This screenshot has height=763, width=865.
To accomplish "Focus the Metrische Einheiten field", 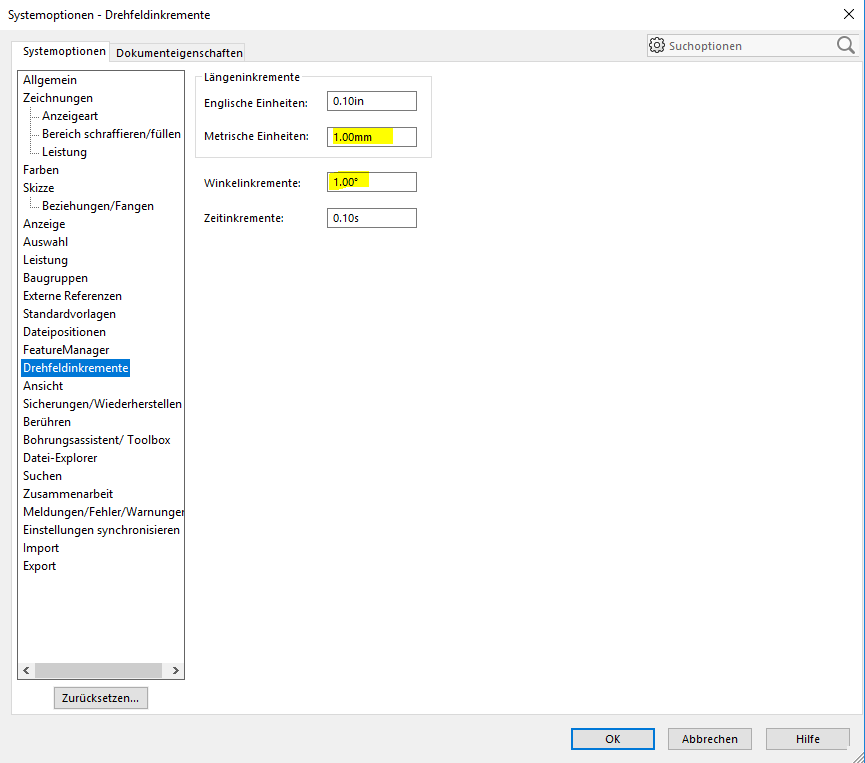I will point(371,137).
